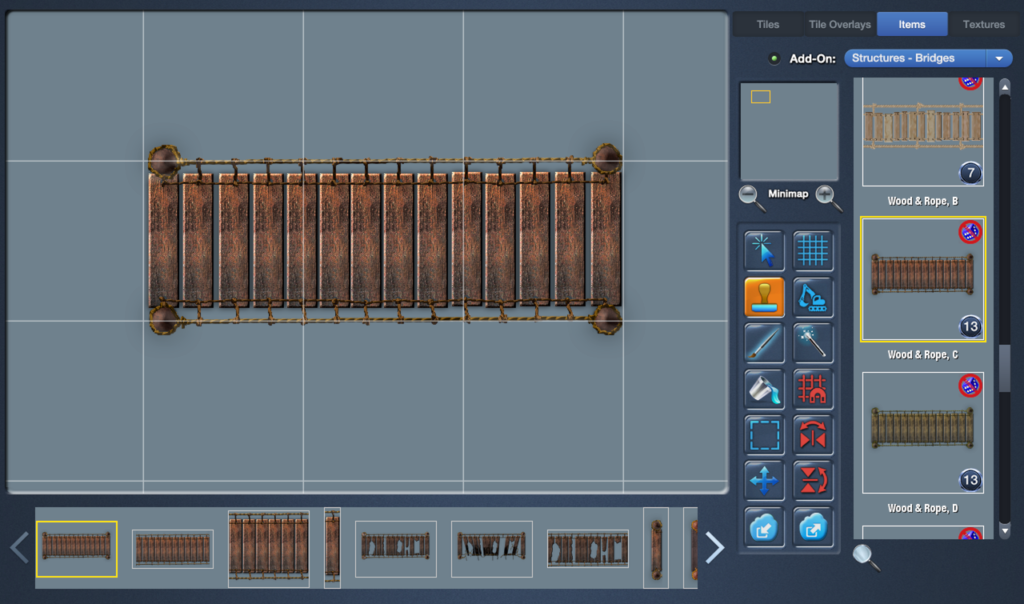Image resolution: width=1024 pixels, height=604 pixels.
Task: Select the paintbrush tool
Action: (x=764, y=343)
